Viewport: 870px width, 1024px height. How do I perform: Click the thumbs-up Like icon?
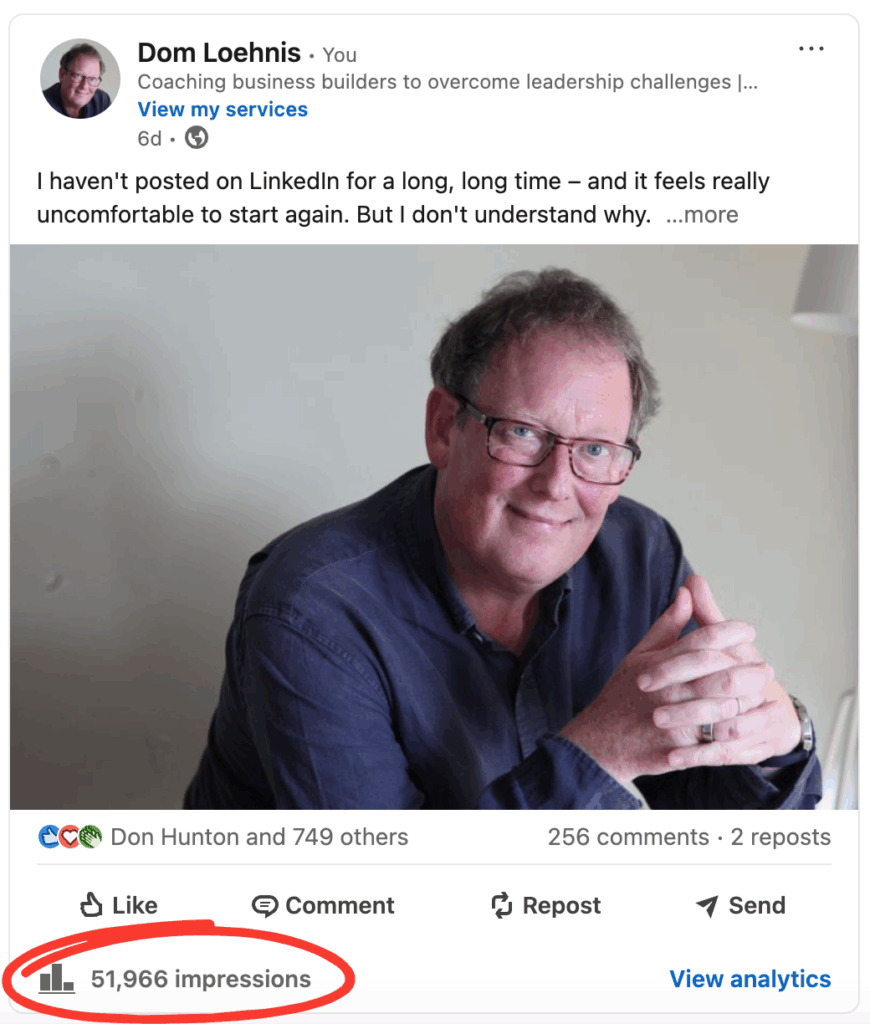click(91, 905)
